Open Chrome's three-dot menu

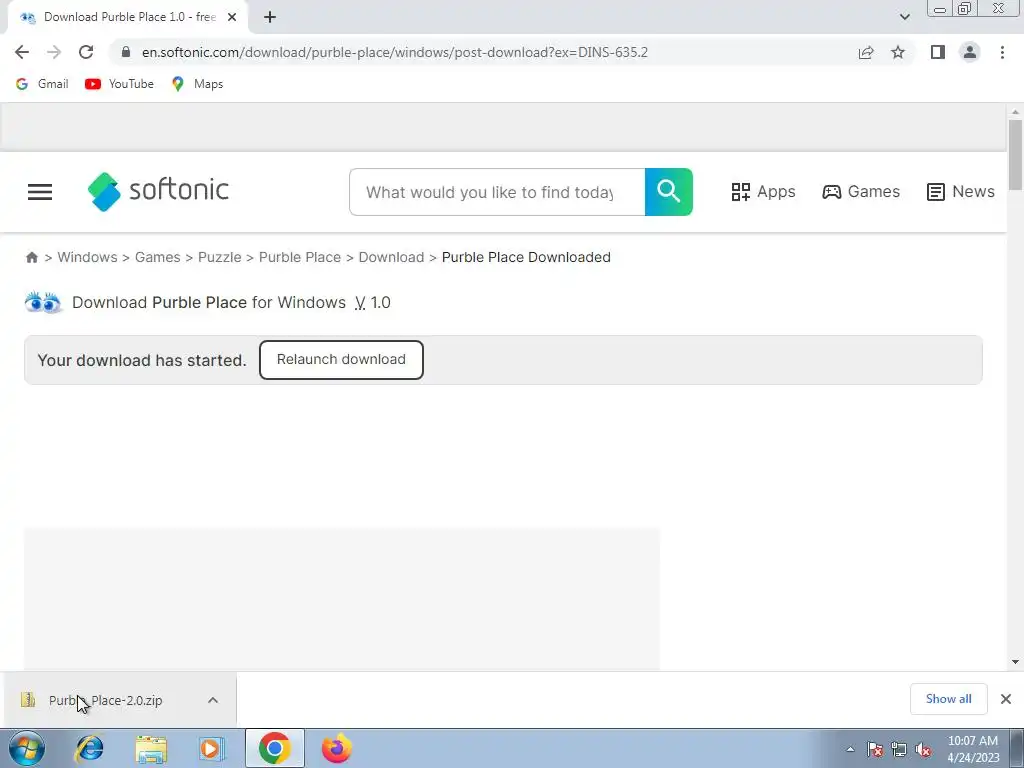1002,52
